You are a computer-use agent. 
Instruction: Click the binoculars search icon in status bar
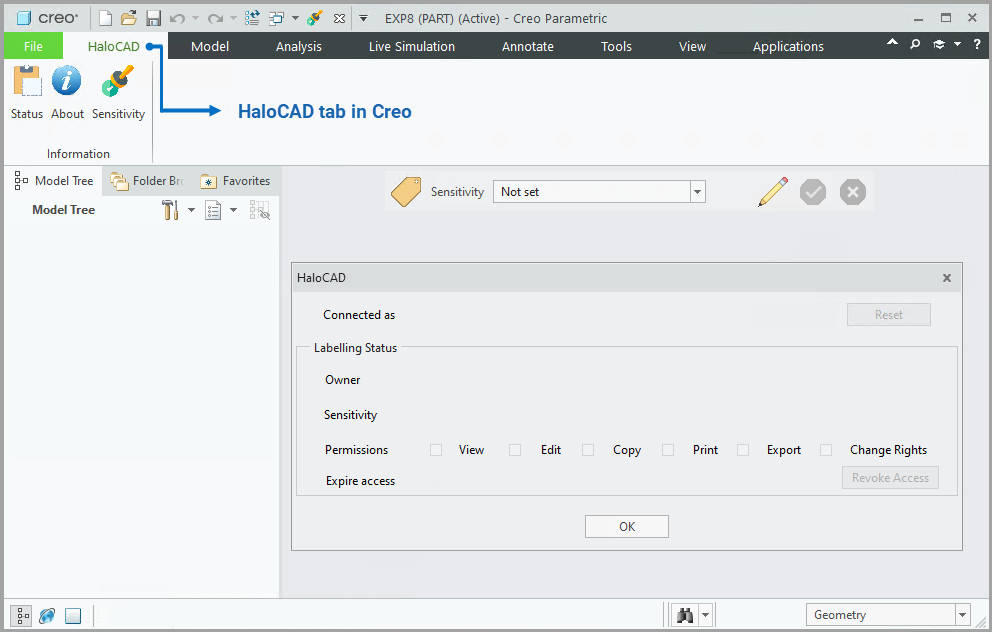point(683,614)
